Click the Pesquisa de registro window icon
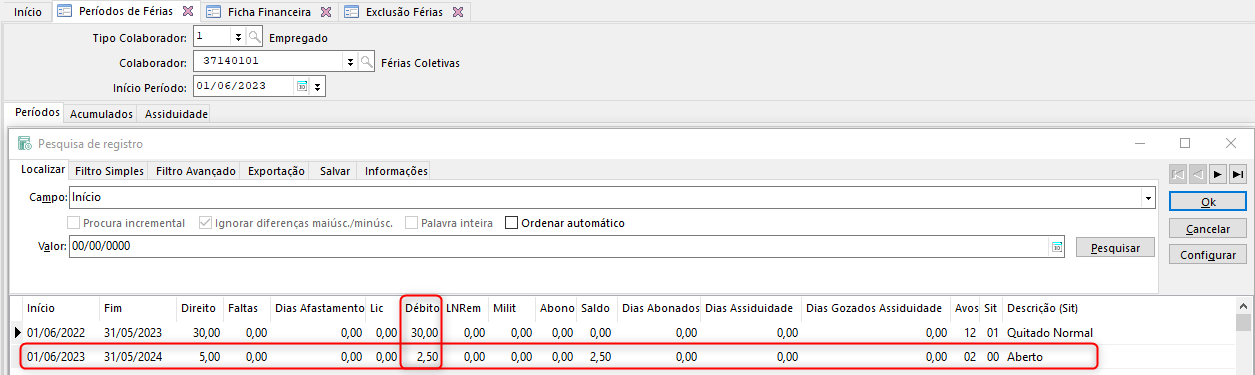This screenshot has height=375, width=1255. [x=24, y=144]
